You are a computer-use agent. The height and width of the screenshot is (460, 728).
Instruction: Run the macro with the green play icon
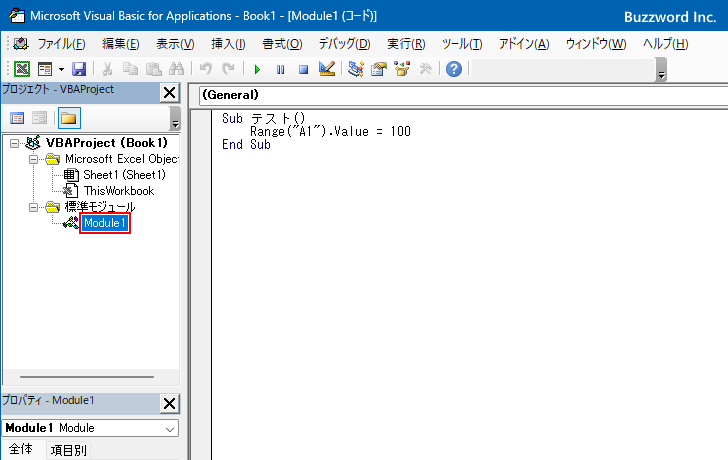coord(257,70)
